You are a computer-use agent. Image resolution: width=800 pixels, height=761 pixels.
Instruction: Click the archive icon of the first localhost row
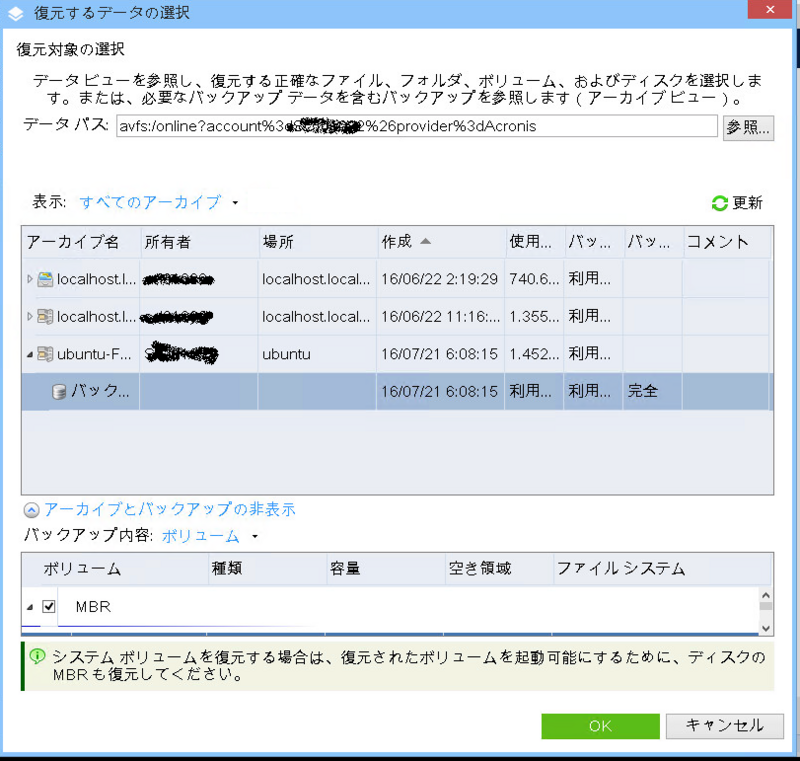45,279
